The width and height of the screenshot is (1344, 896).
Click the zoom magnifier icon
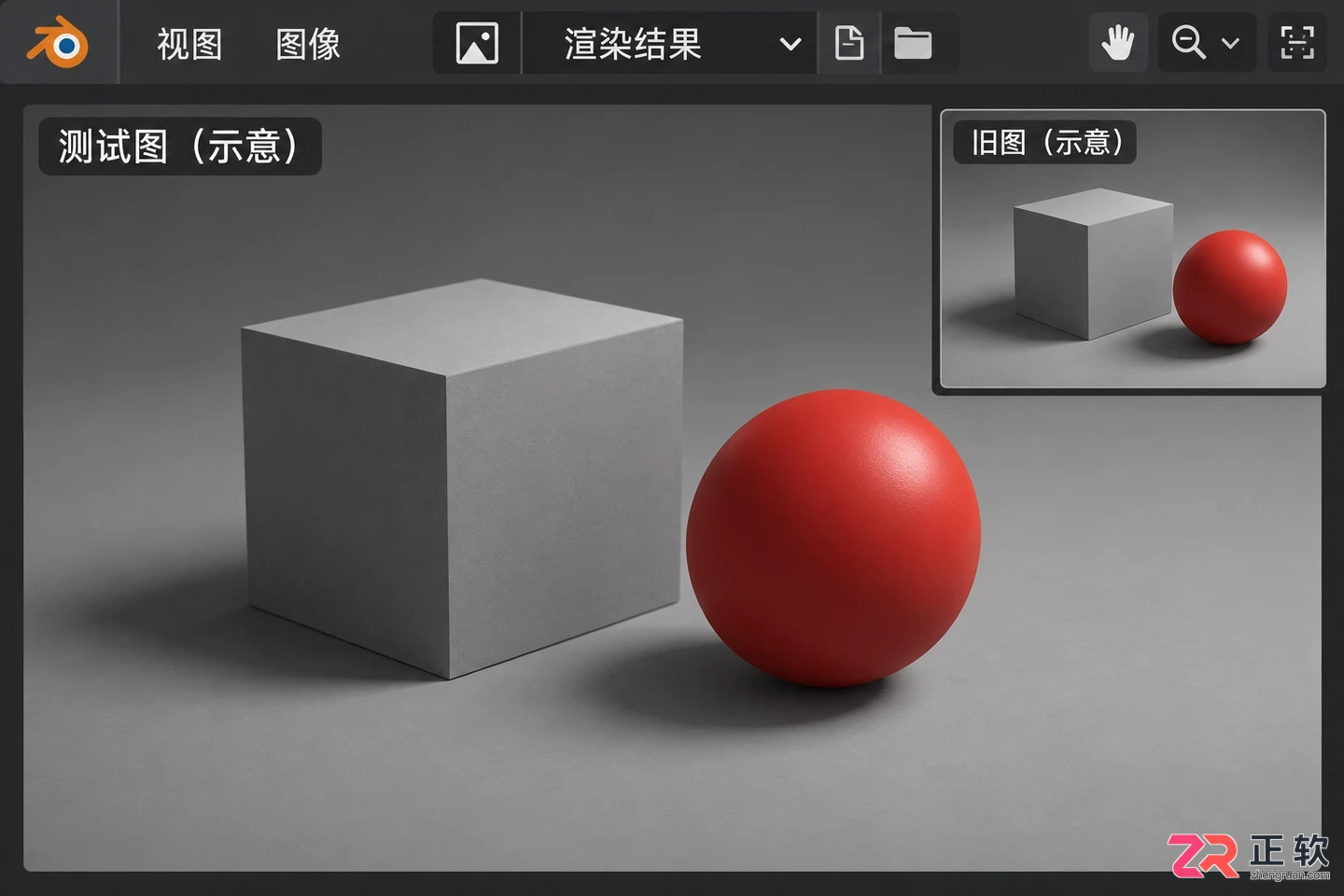[x=1189, y=43]
